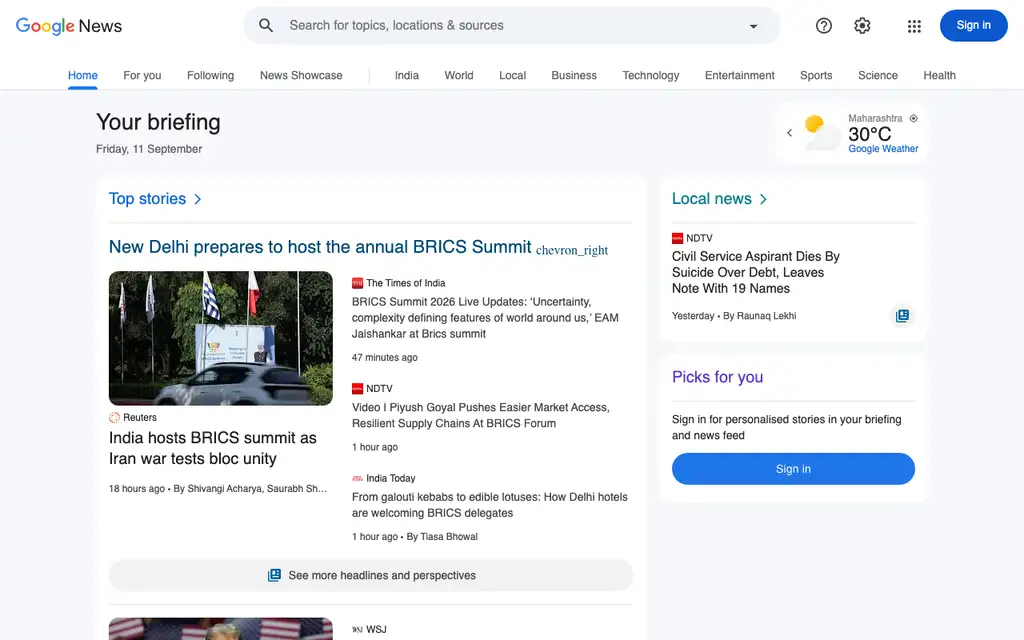Screen dimensions: 1024x640
Task: Open the Local section tab
Action: (x=513, y=75)
